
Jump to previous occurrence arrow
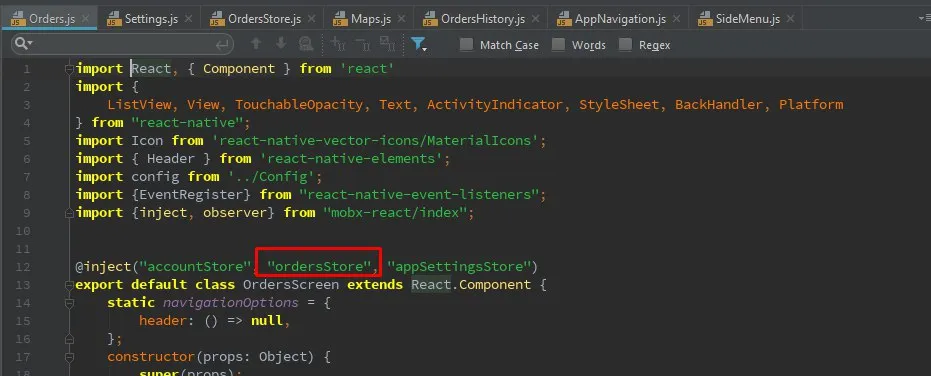click(256, 44)
